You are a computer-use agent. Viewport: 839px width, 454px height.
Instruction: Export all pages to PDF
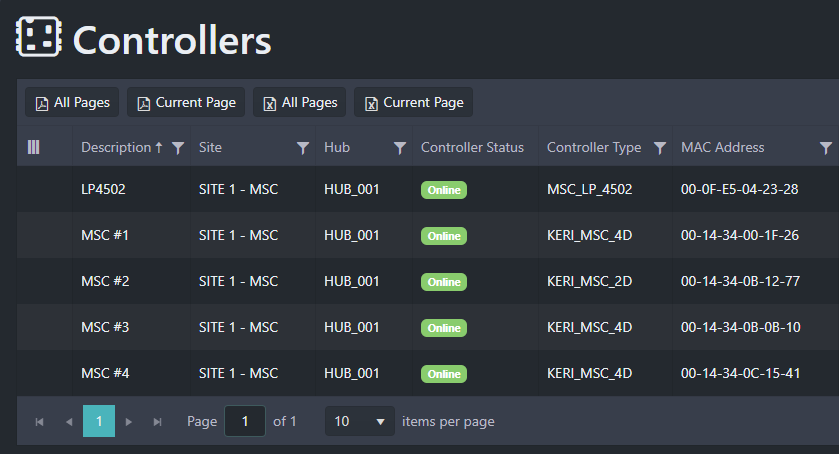pyautogui.click(x=72, y=102)
